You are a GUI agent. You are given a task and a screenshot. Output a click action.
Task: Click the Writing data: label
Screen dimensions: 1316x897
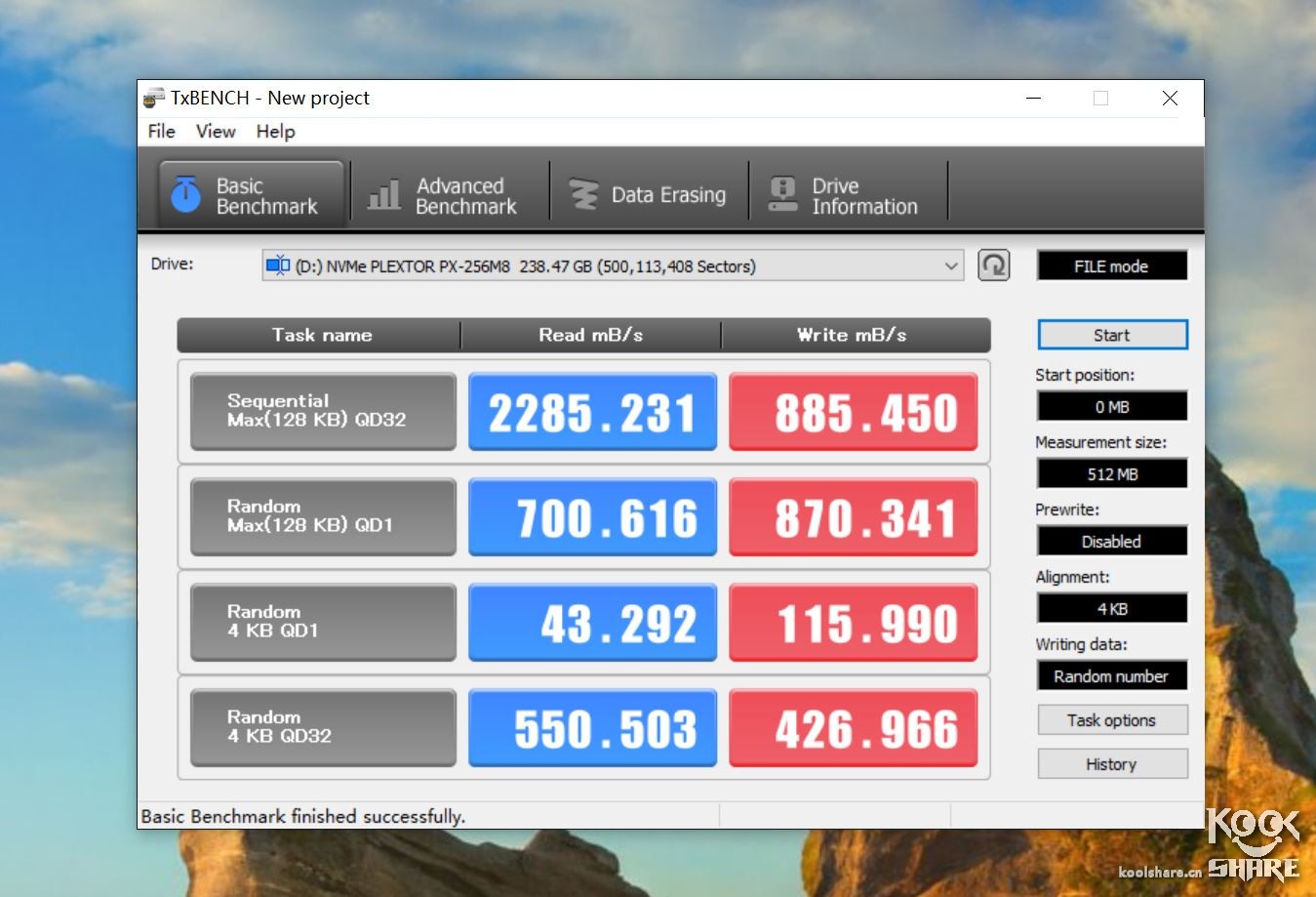pos(1081,644)
